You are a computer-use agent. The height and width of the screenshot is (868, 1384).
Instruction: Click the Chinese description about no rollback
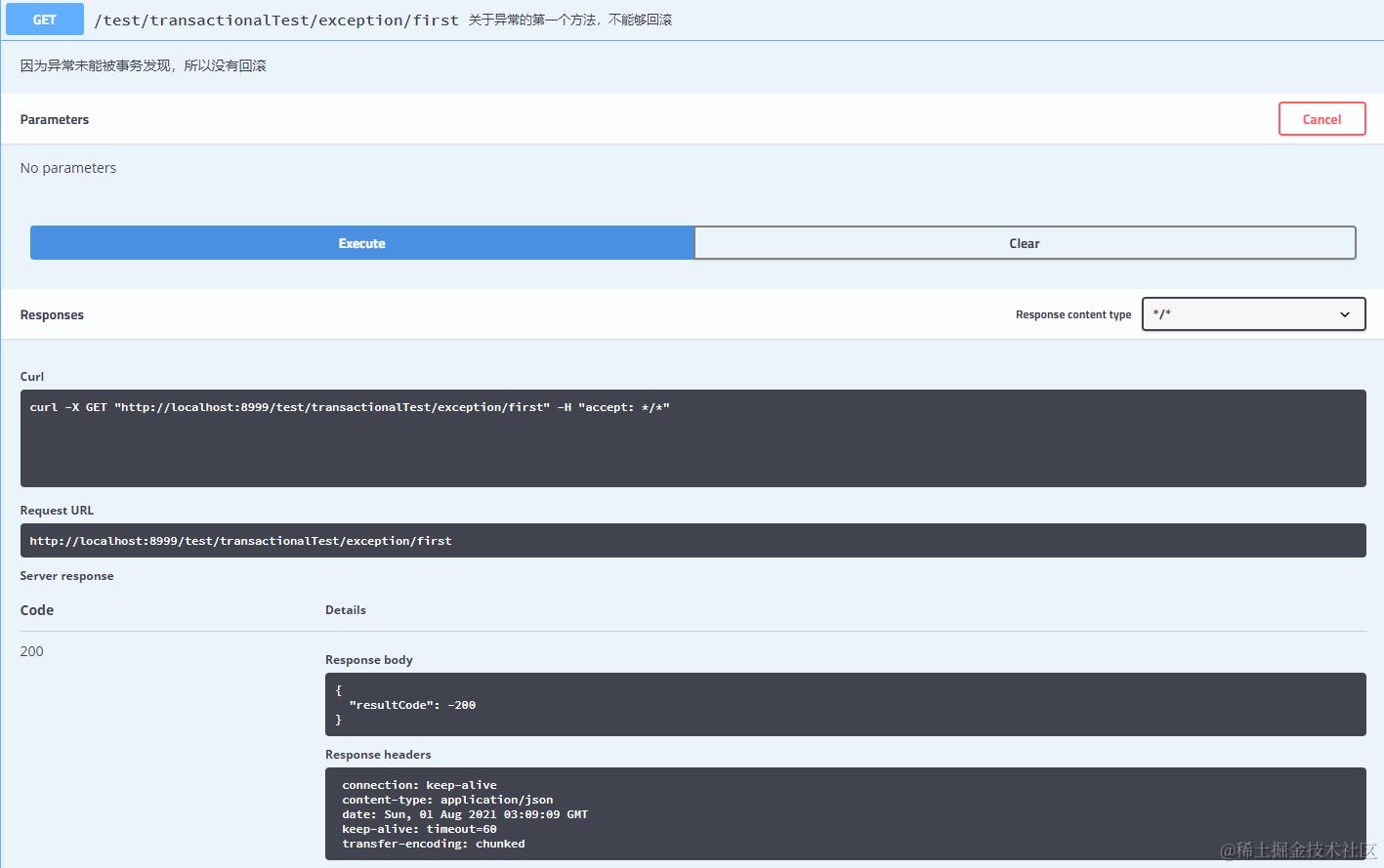(x=144, y=65)
